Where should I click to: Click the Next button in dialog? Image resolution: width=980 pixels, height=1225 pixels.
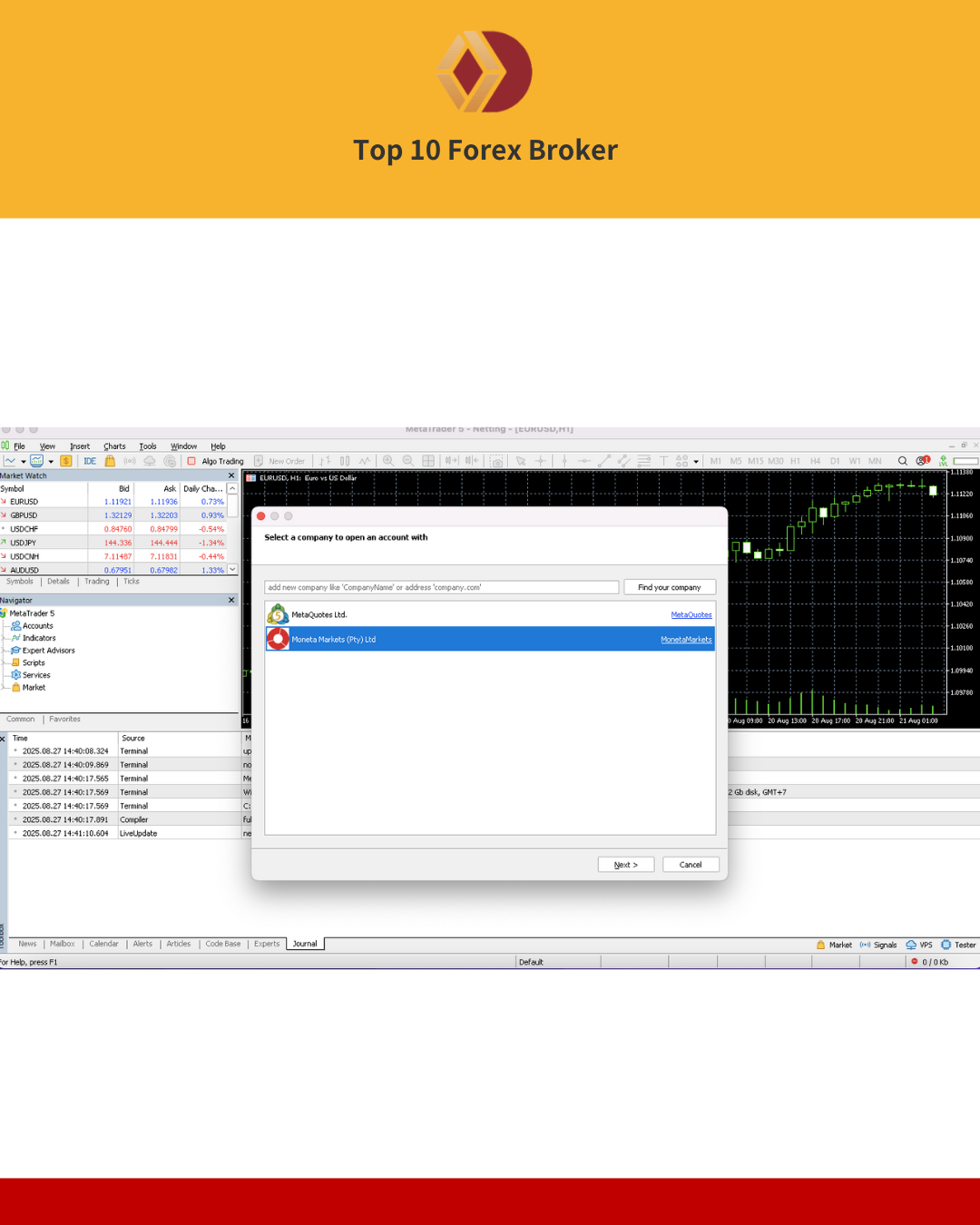626,865
